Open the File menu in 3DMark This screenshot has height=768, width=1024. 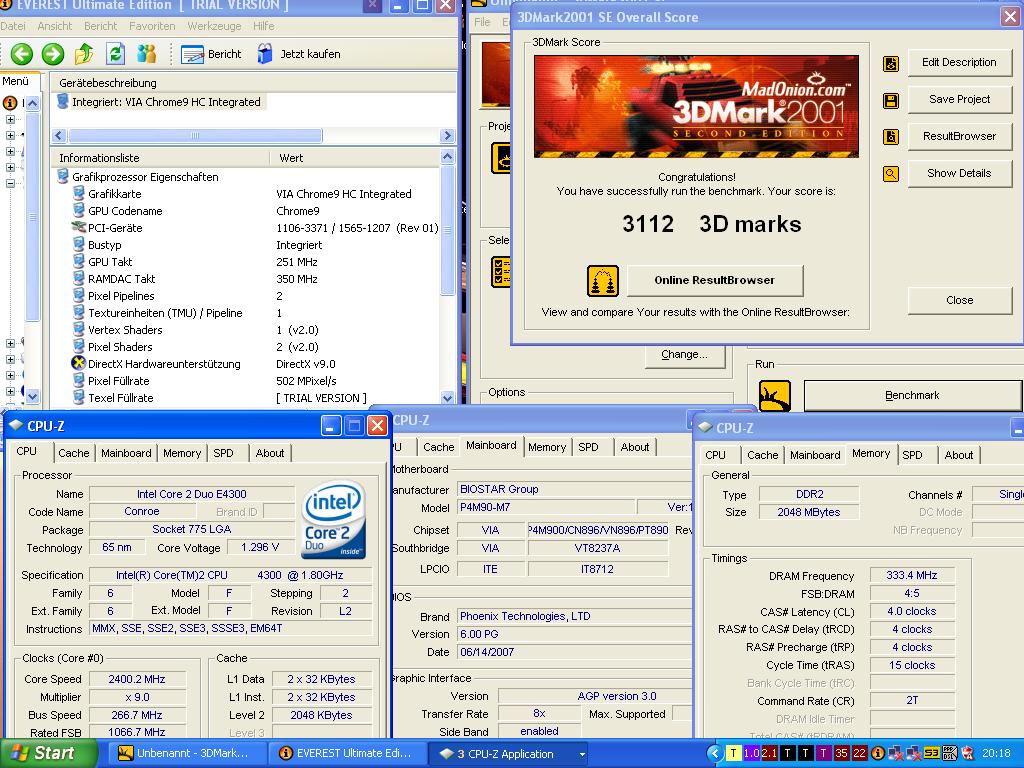[482, 22]
